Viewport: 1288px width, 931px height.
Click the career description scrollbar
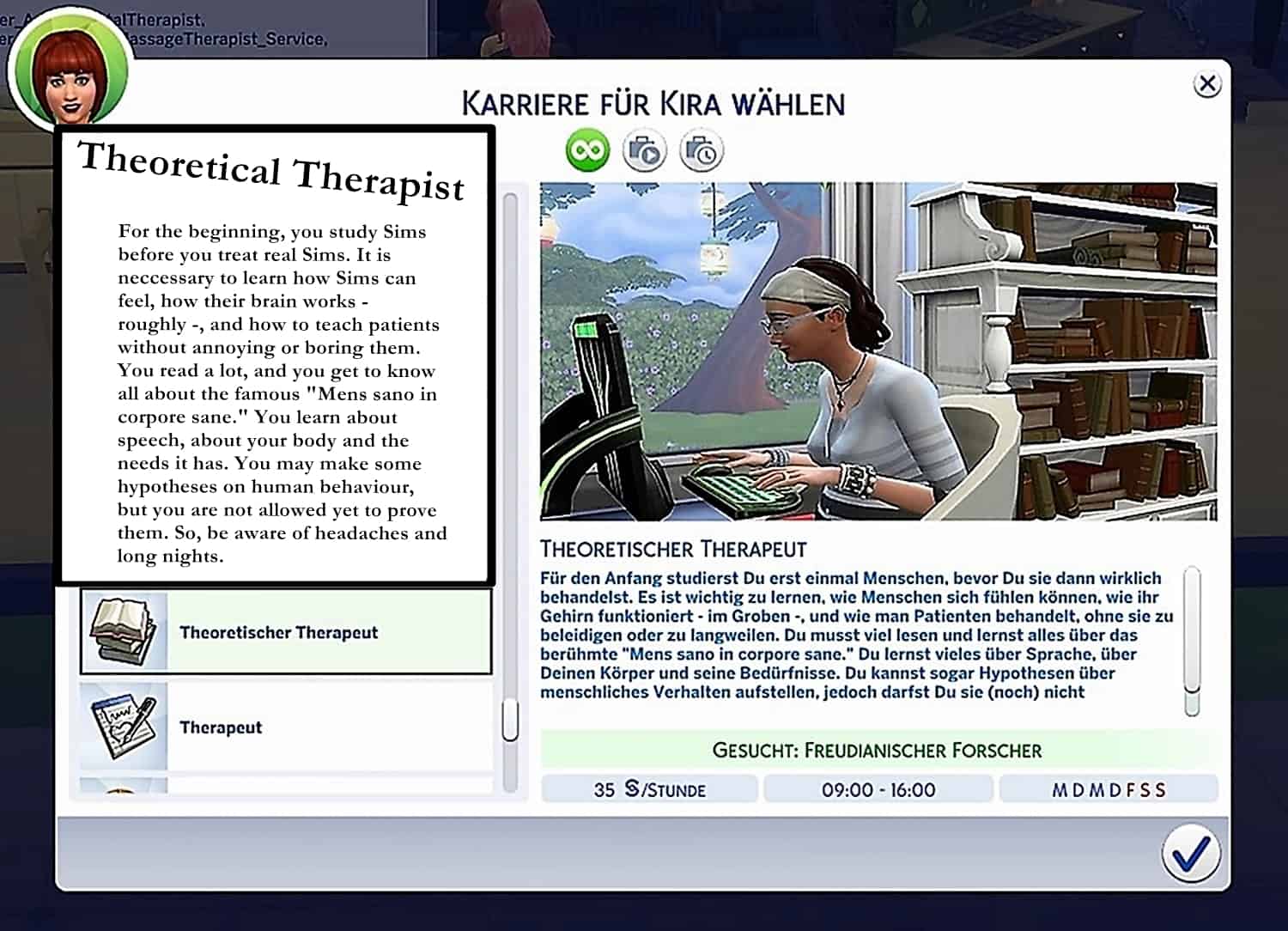[1192, 640]
